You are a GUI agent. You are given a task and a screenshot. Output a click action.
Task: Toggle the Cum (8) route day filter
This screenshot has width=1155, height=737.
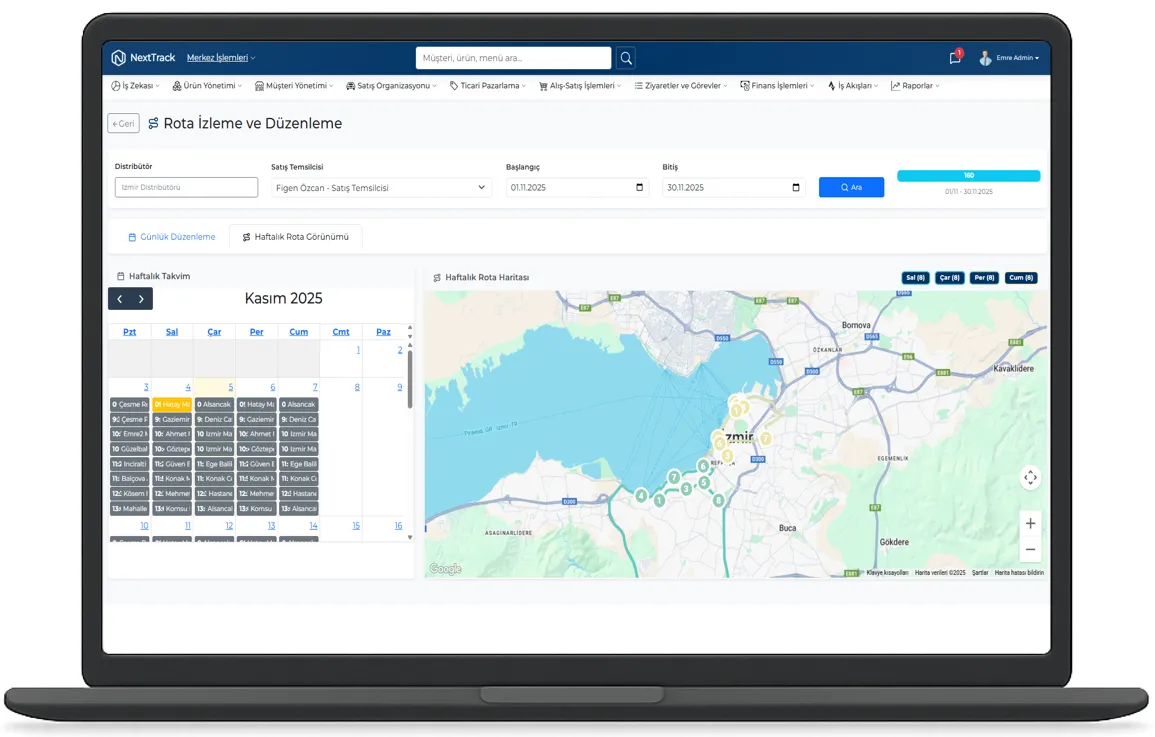pyautogui.click(x=1020, y=278)
